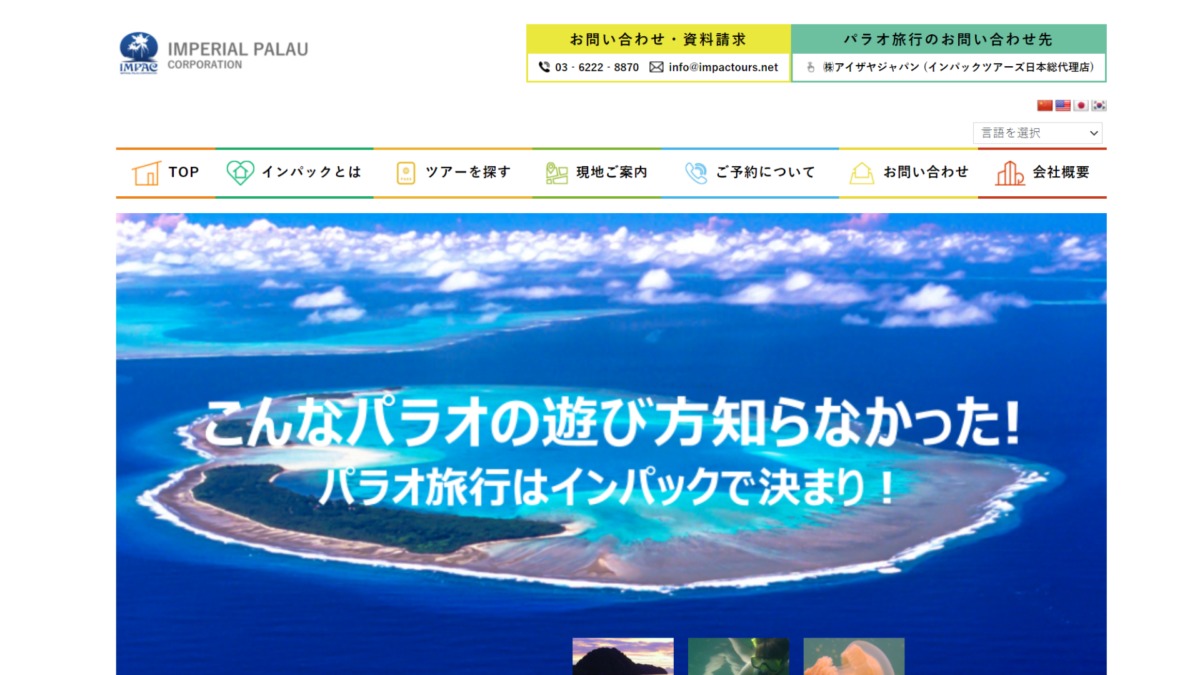1200x675 pixels.
Task: Click the お問い合わせ・資料請求 yellow header
Action: click(658, 39)
